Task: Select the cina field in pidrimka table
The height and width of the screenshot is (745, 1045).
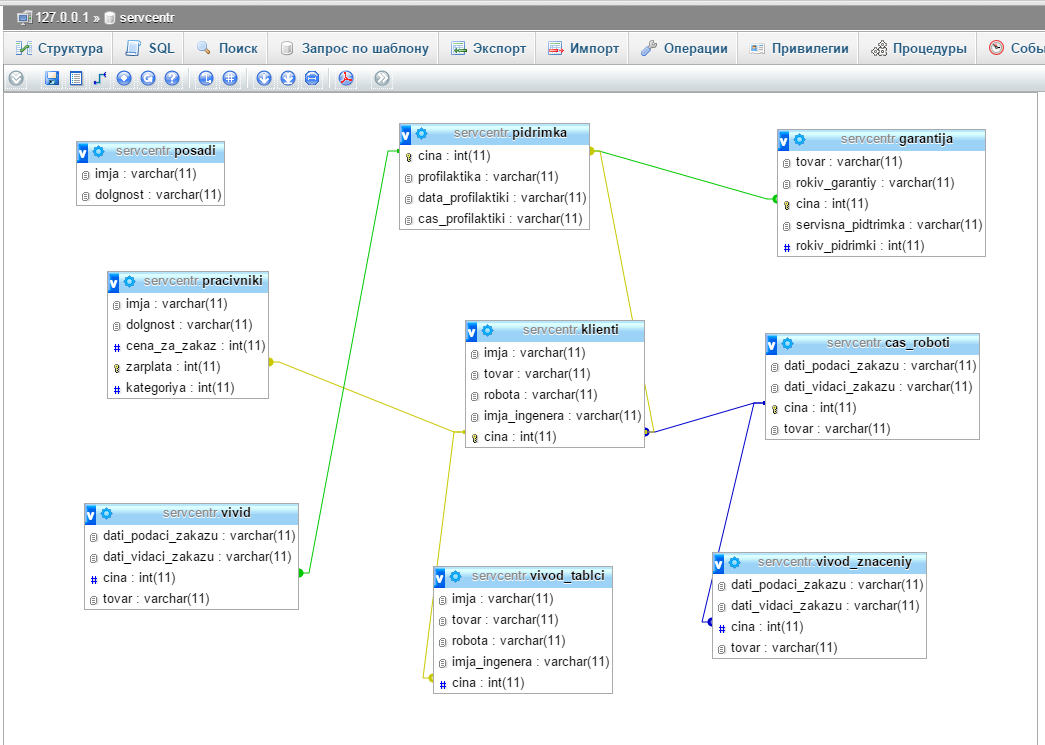Action: 495,155
